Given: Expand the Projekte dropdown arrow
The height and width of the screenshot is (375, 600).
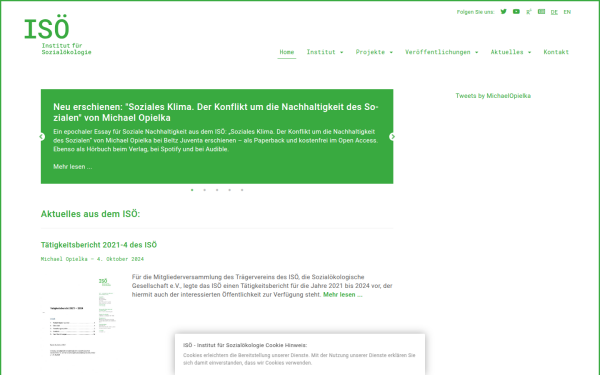Looking at the screenshot, I should tap(391, 52).
